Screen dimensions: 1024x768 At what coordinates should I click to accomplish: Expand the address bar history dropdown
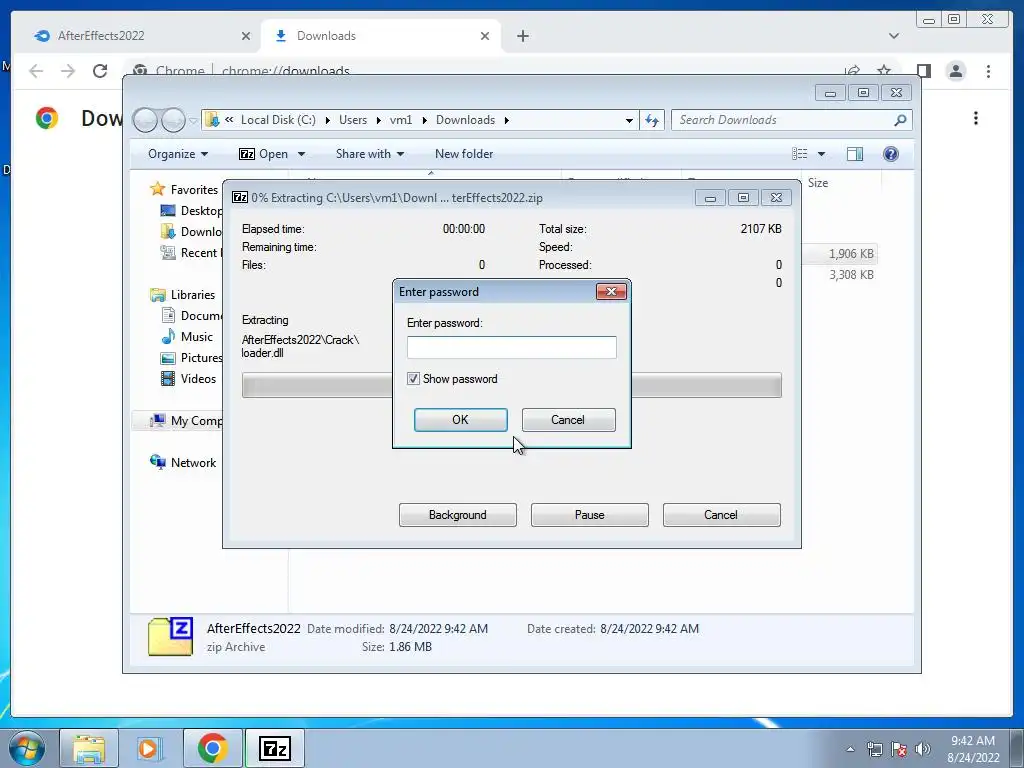(629, 120)
